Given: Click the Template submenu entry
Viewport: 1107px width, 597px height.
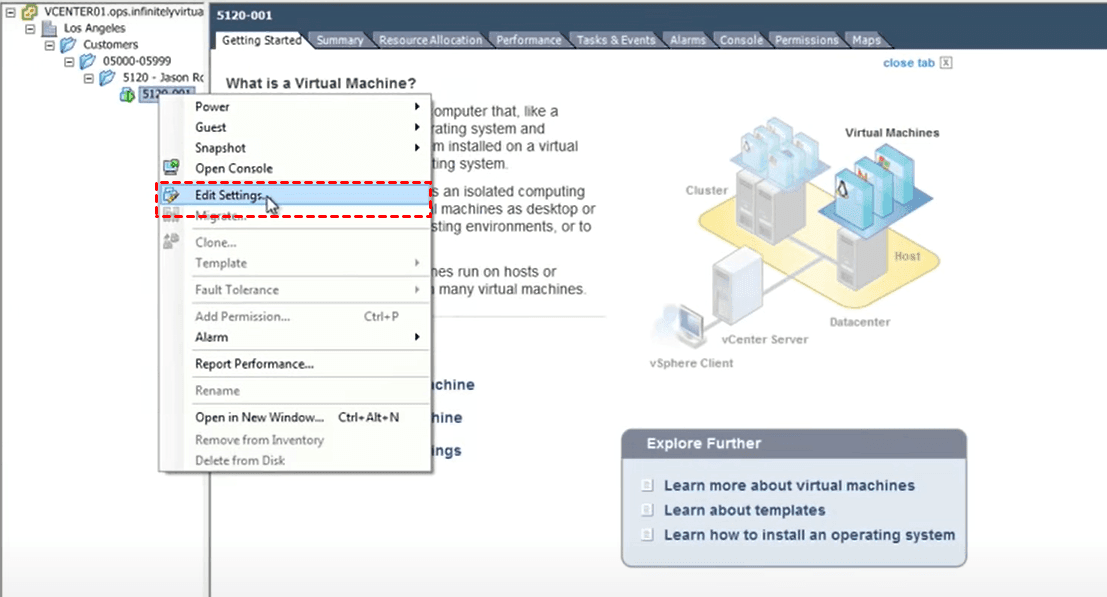Looking at the screenshot, I should coord(295,263).
